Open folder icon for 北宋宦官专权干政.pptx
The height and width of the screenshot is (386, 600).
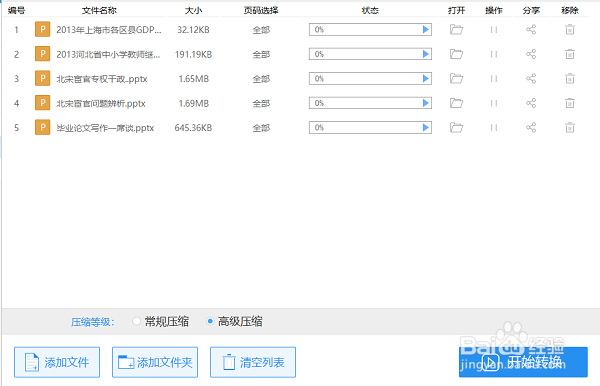coord(456,78)
